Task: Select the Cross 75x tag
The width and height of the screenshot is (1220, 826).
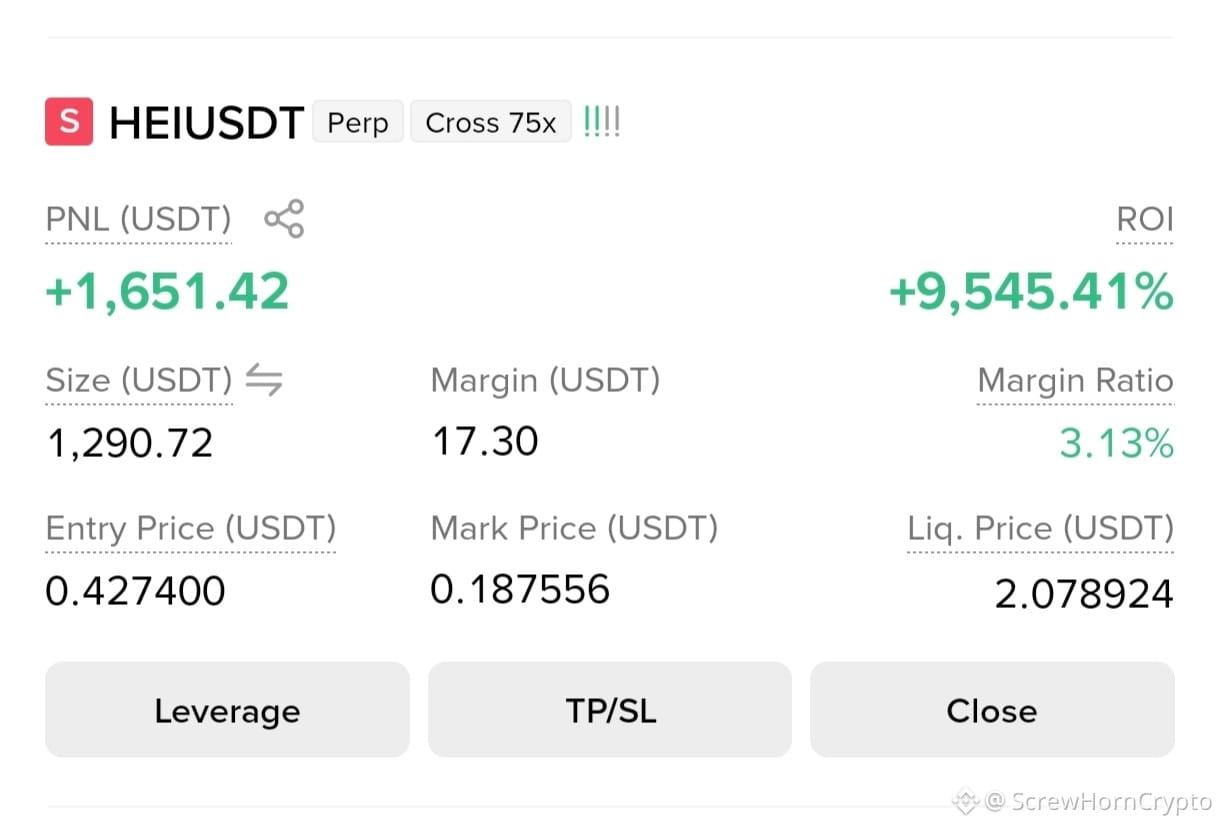Action: coord(491,122)
